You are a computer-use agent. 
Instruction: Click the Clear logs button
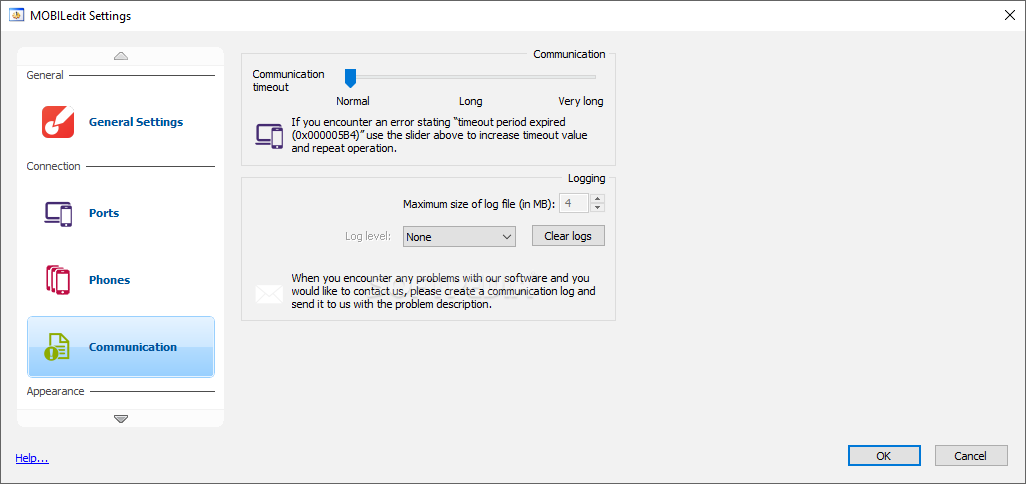tap(568, 236)
